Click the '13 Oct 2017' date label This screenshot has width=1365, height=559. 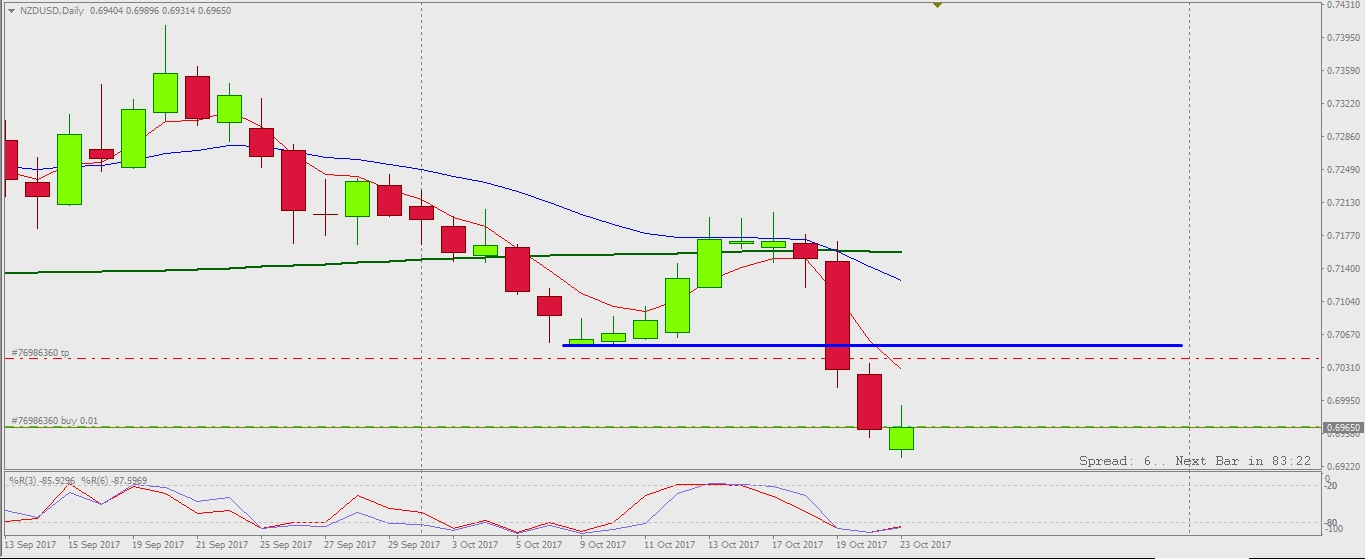click(733, 545)
